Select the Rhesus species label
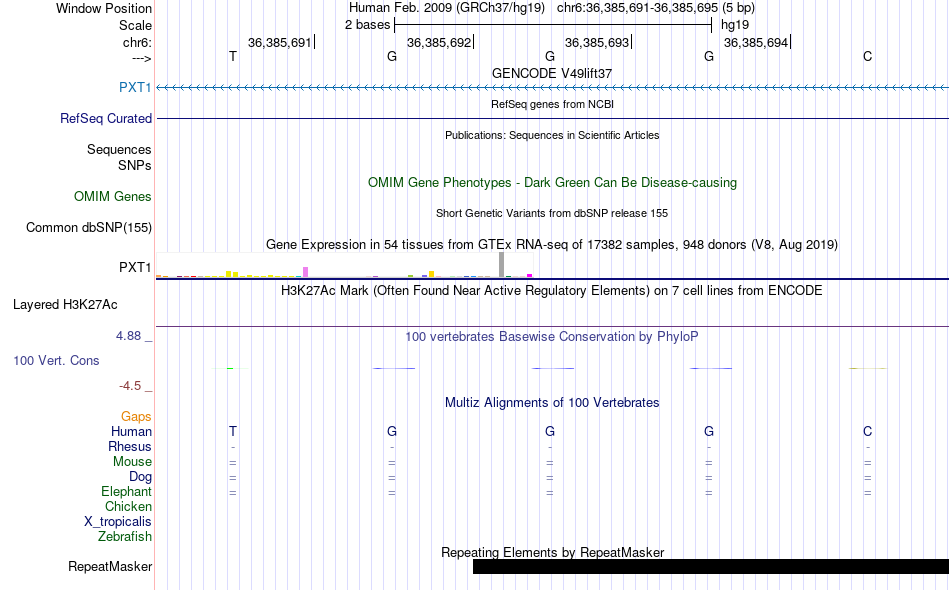Screen dimensions: 950x590 coord(130,446)
